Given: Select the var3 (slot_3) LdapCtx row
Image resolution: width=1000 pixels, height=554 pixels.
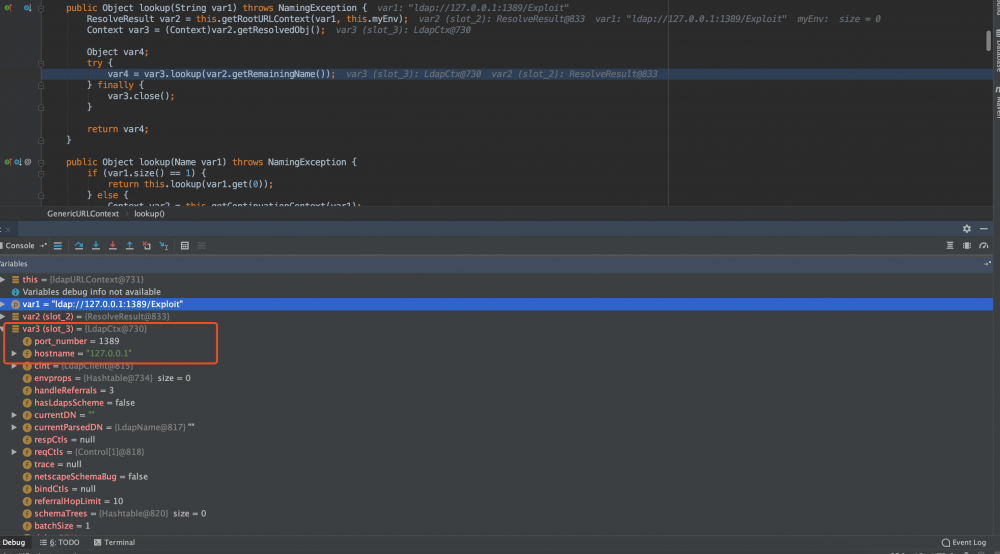Looking at the screenshot, I should [x=496, y=329].
